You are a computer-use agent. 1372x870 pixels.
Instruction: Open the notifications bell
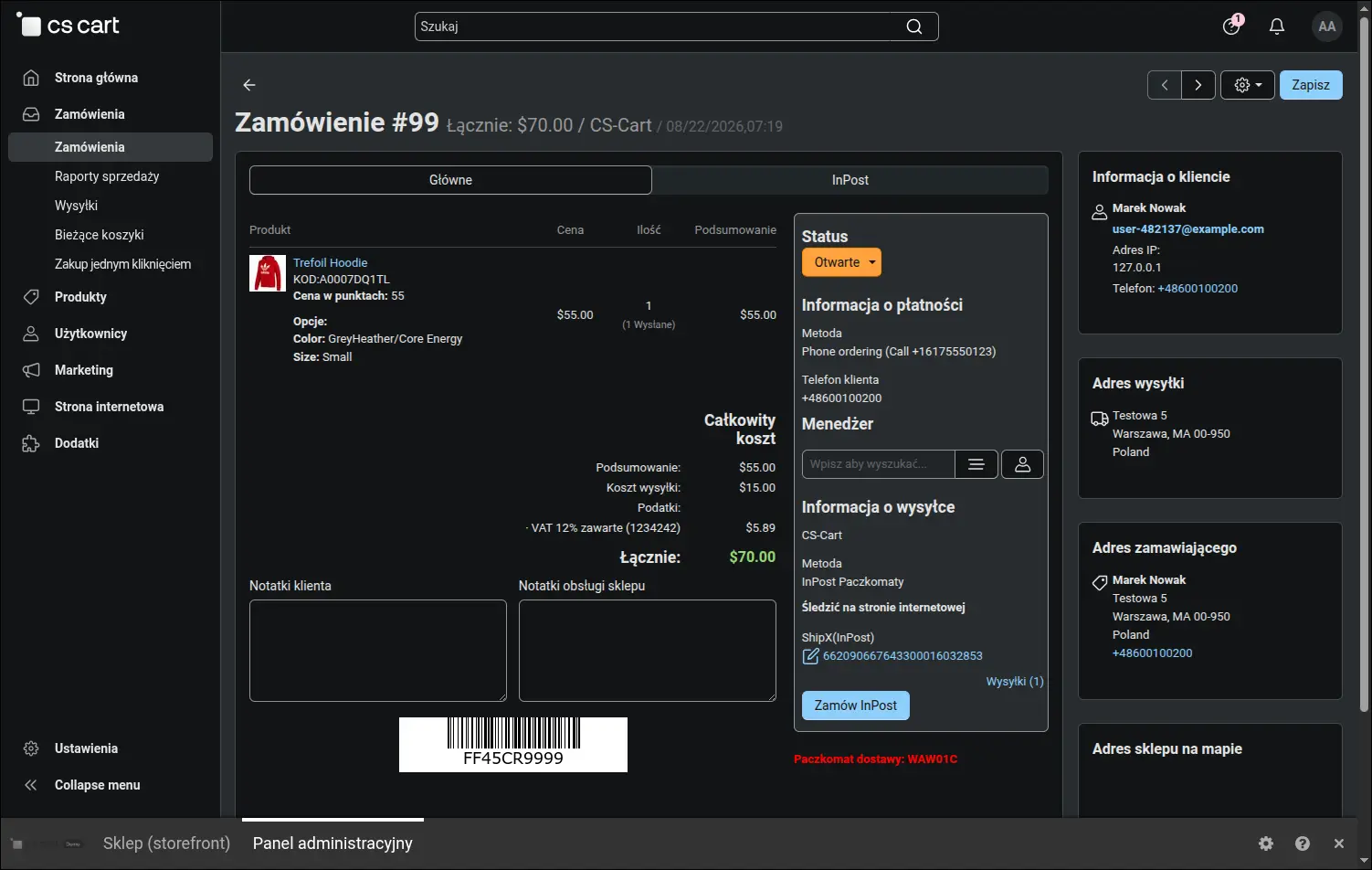click(x=1277, y=27)
